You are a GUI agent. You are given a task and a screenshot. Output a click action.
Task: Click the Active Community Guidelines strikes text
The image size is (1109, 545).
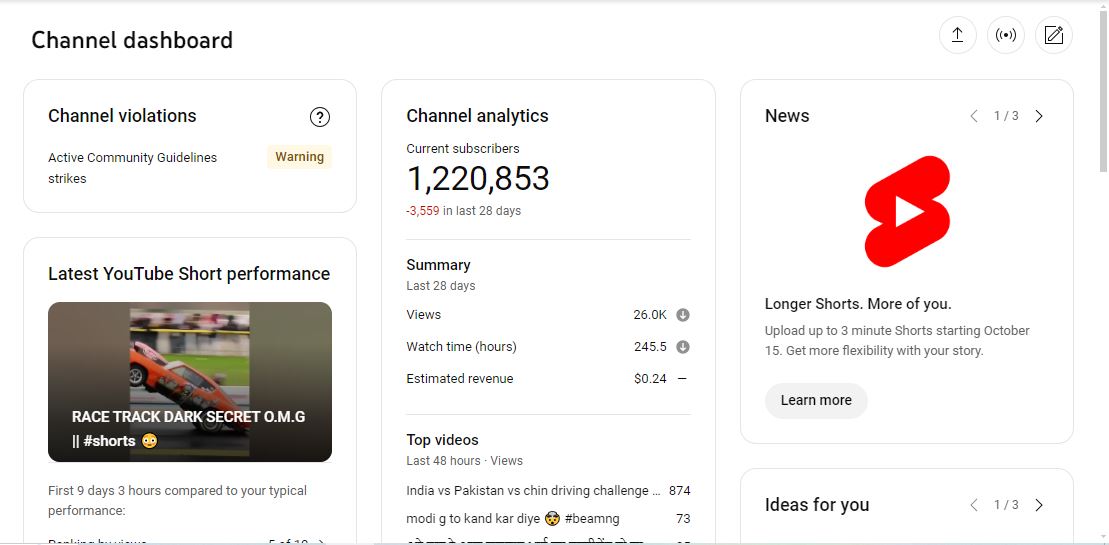point(132,168)
